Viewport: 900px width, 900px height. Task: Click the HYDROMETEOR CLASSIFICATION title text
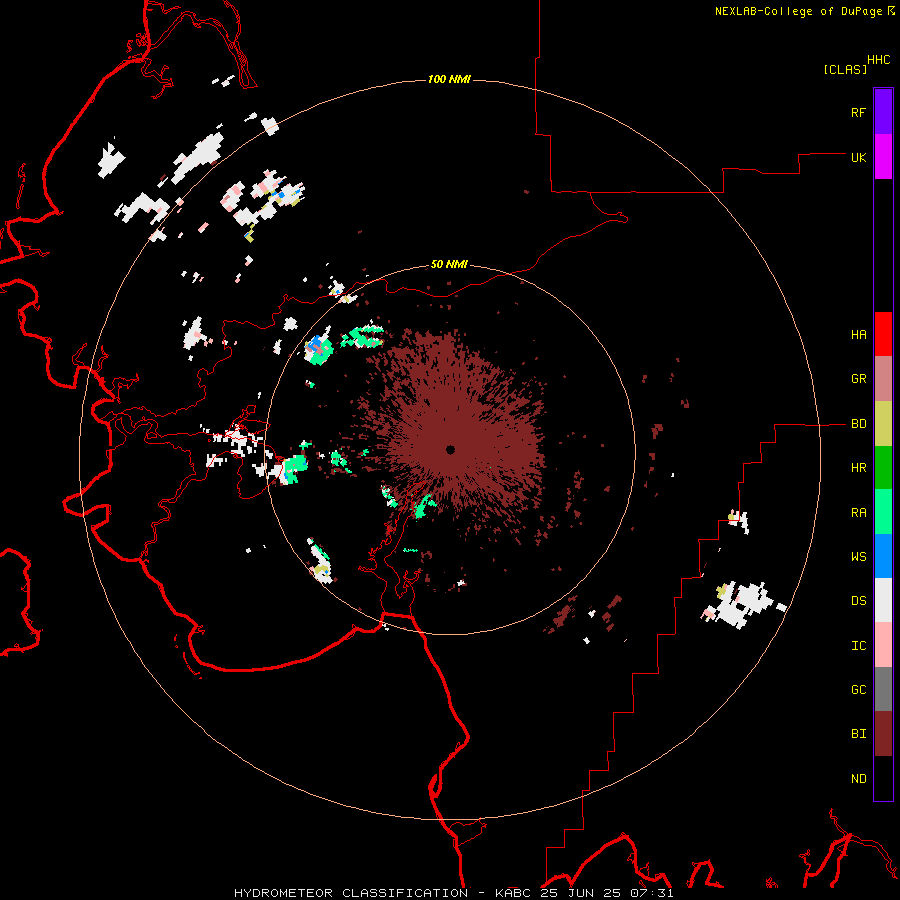(351, 893)
